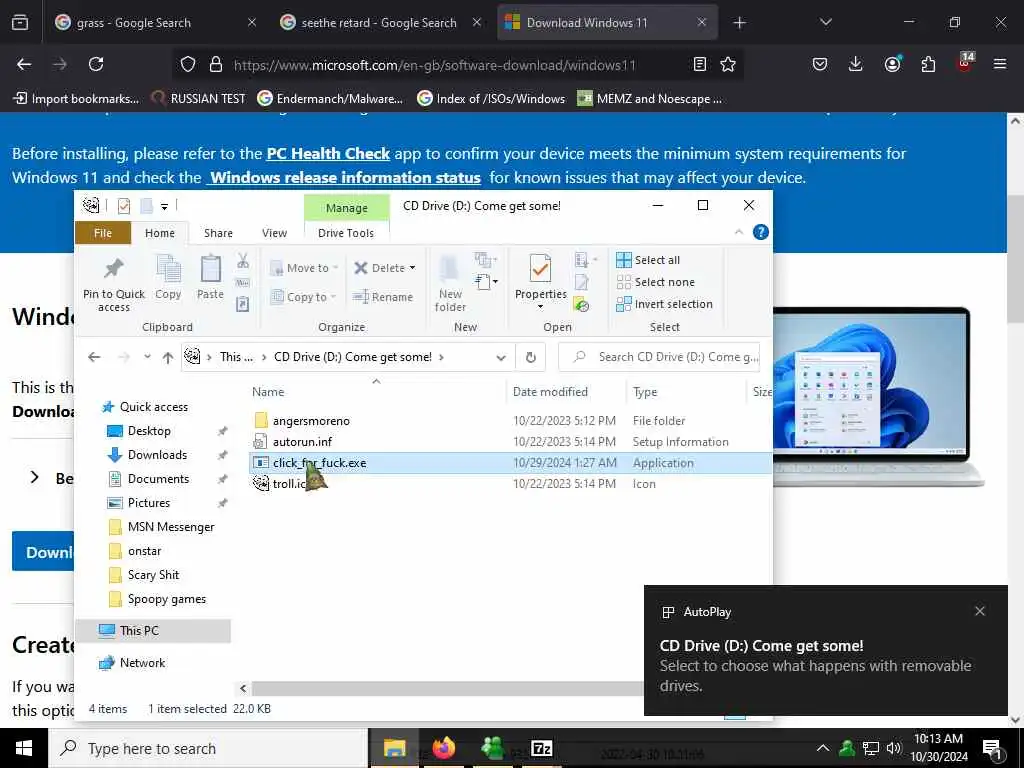Click the Explorer horizontal scrollbar

448,688
